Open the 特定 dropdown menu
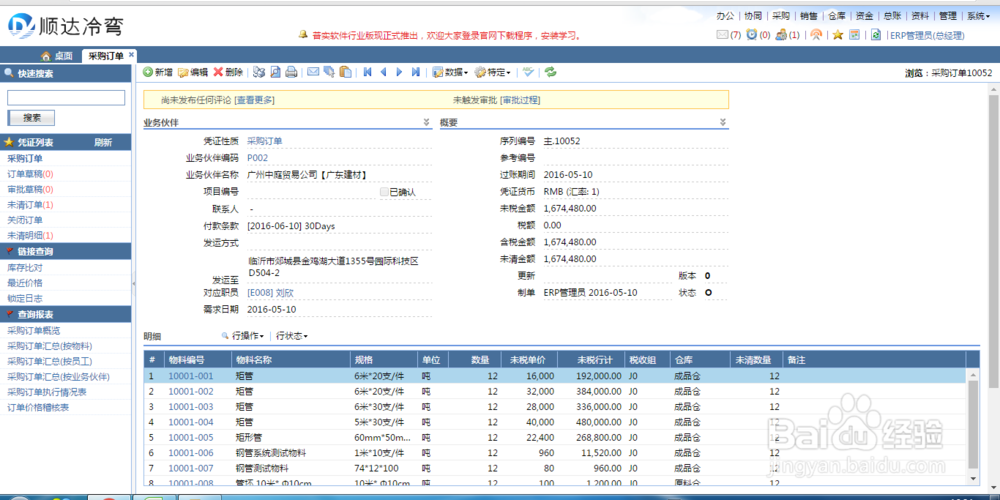Screen dimensions: 1000x500 pyautogui.click(x=493, y=72)
